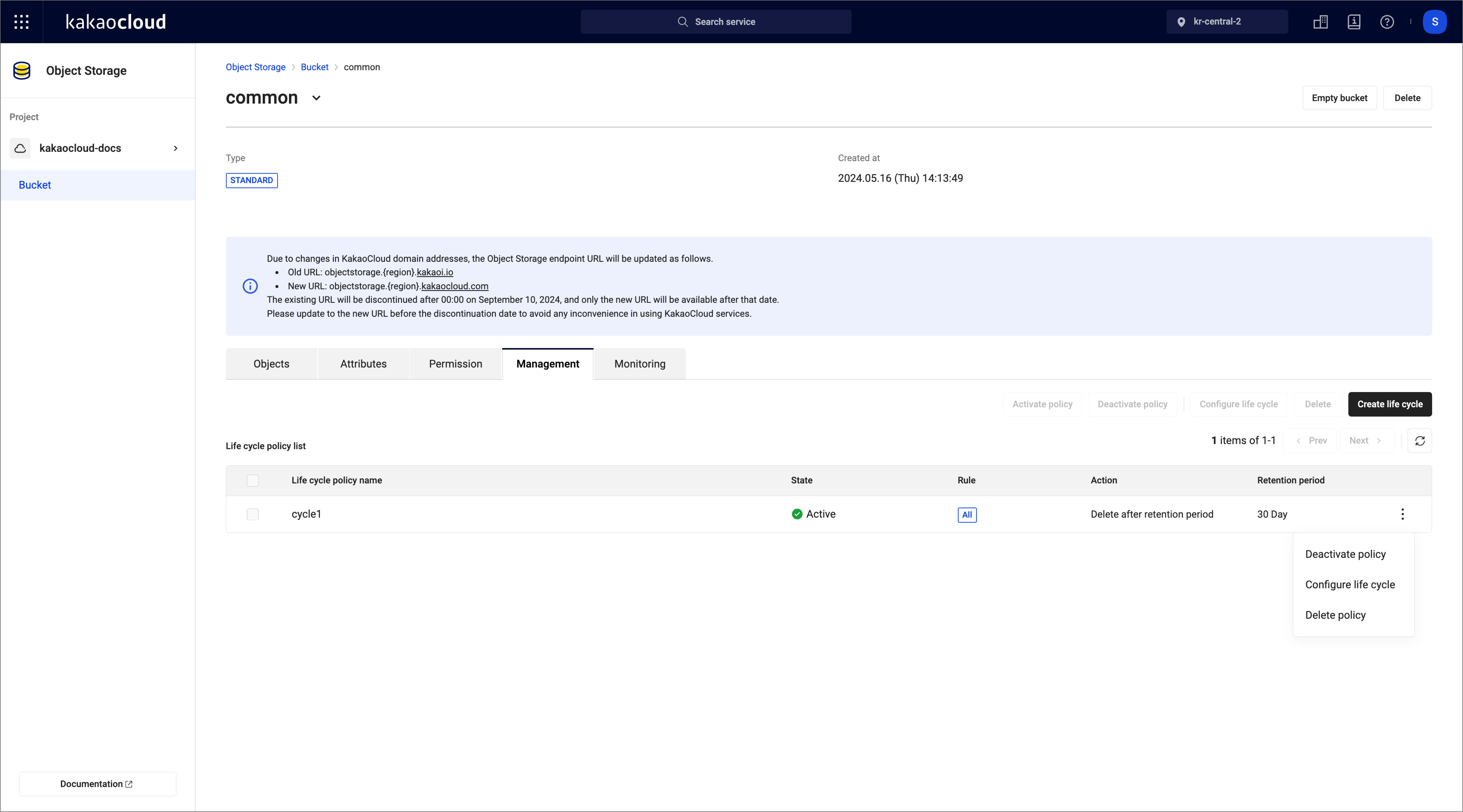Open the Documentation link
This screenshot has height=812, width=1463.
(97, 784)
